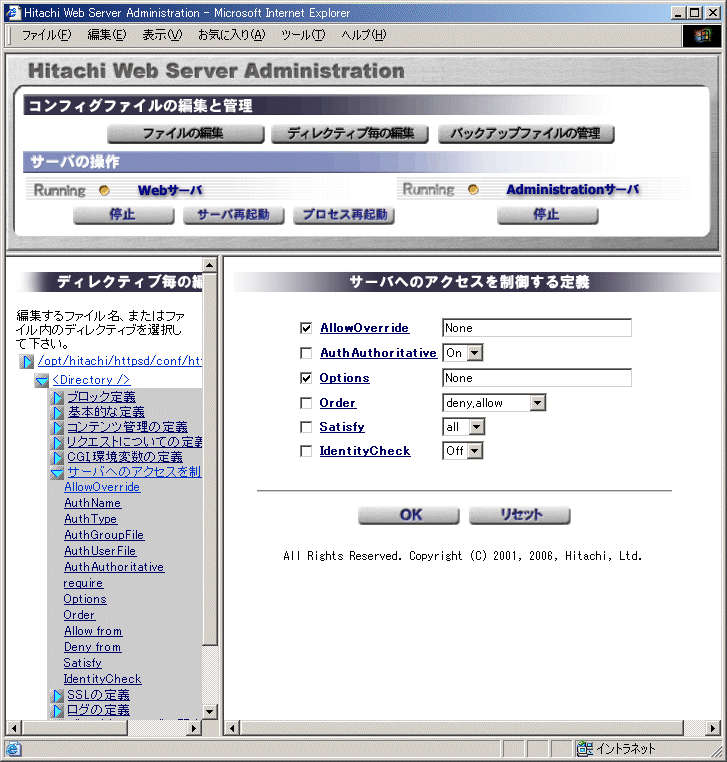The width and height of the screenshot is (727, 762).
Task: Click the リセット button
Action: click(519, 516)
